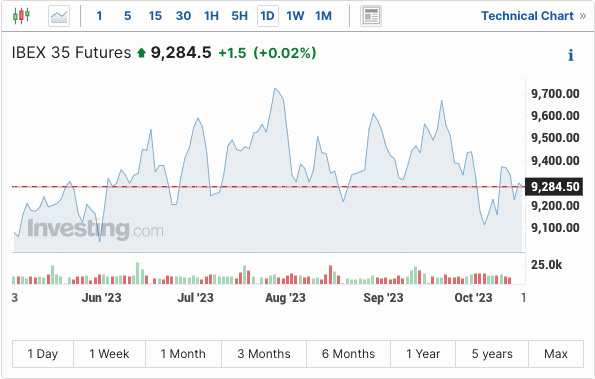Set range to 5 years

click(492, 354)
